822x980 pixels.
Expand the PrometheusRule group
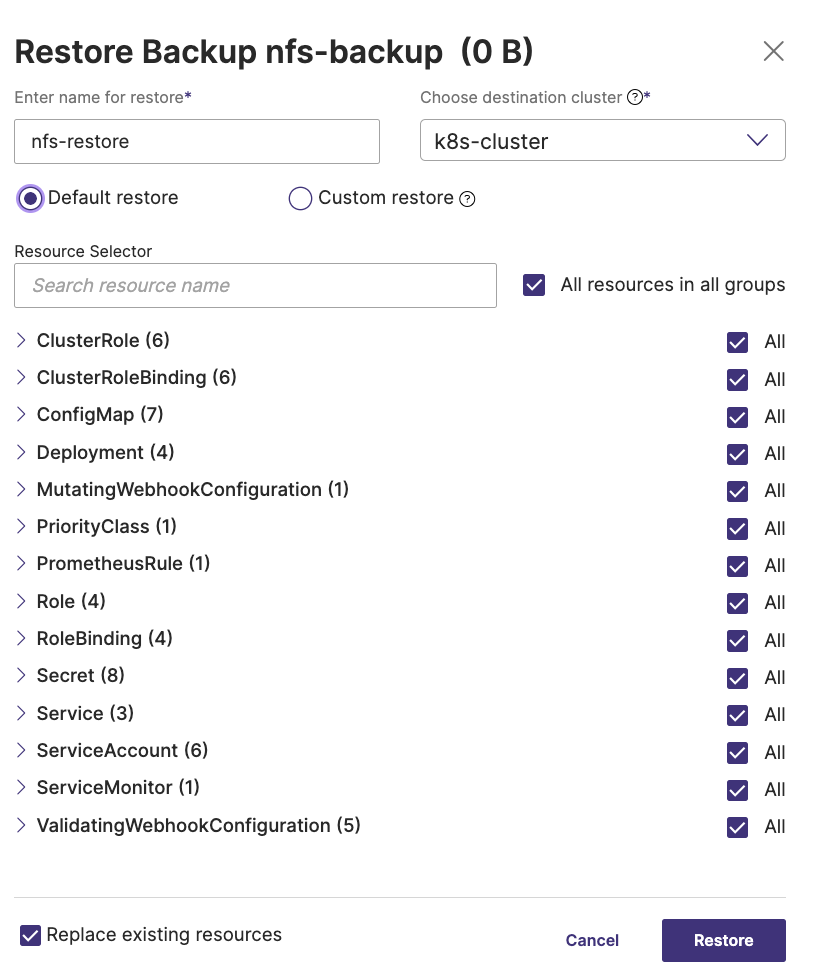click(x=22, y=564)
